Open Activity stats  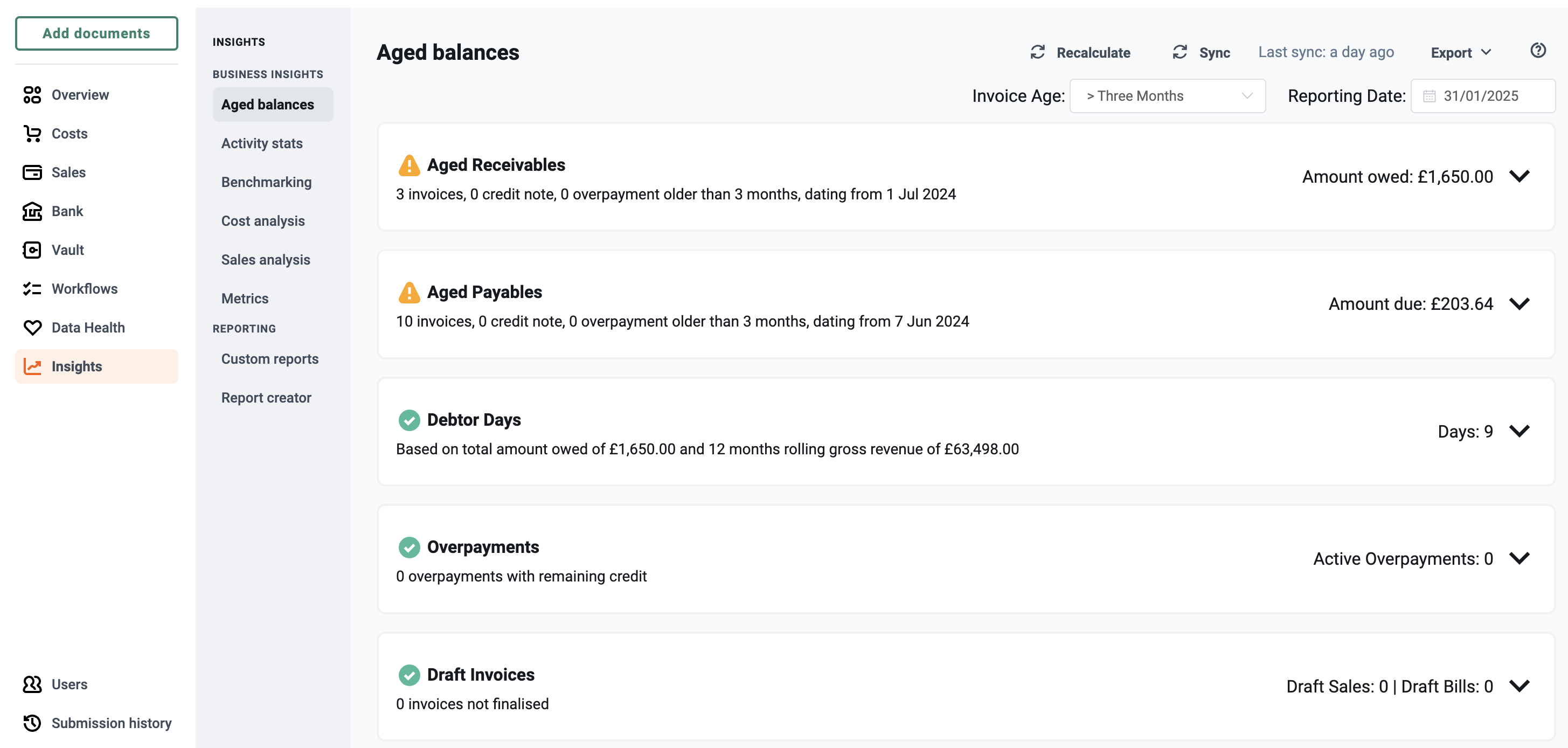coord(273,144)
